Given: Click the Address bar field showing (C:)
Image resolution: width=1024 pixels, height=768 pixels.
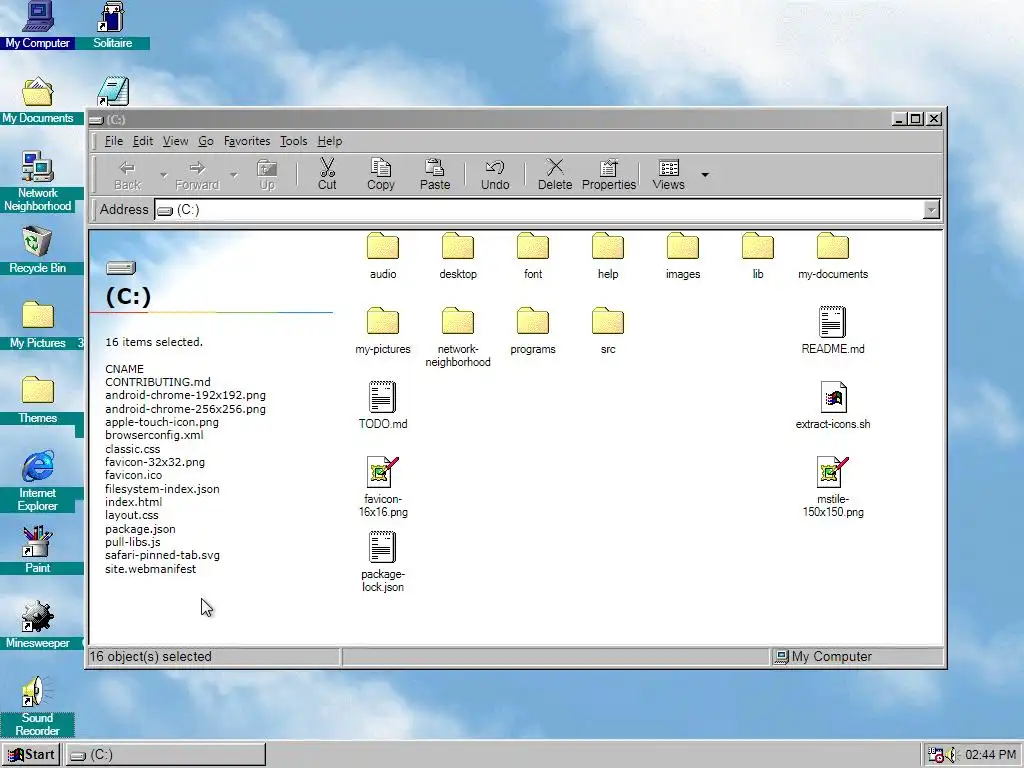Looking at the screenshot, I should tap(539, 210).
